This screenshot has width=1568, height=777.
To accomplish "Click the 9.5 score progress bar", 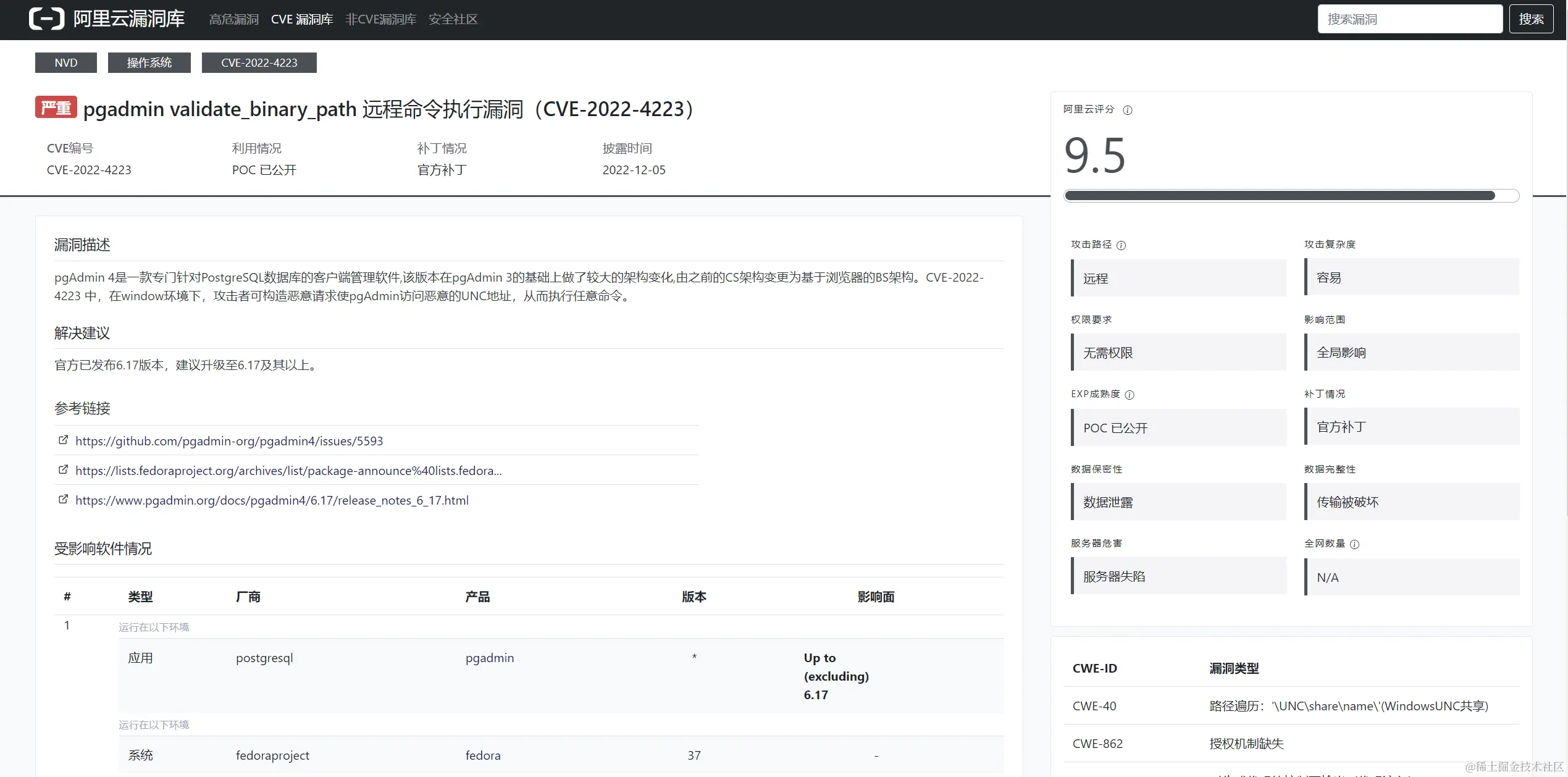I will pyautogui.click(x=1291, y=196).
